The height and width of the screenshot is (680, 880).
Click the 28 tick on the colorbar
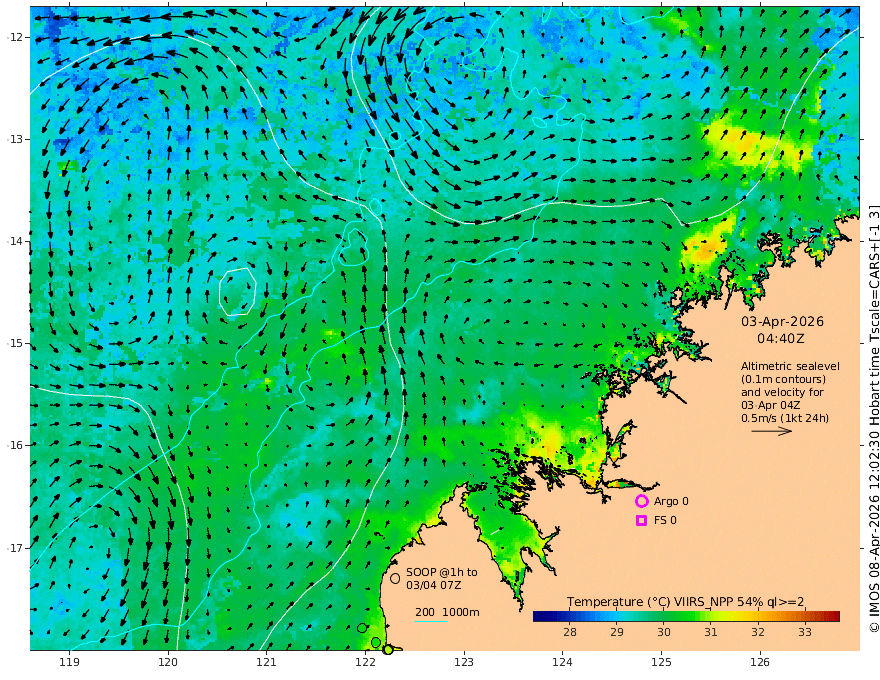pyautogui.click(x=570, y=632)
